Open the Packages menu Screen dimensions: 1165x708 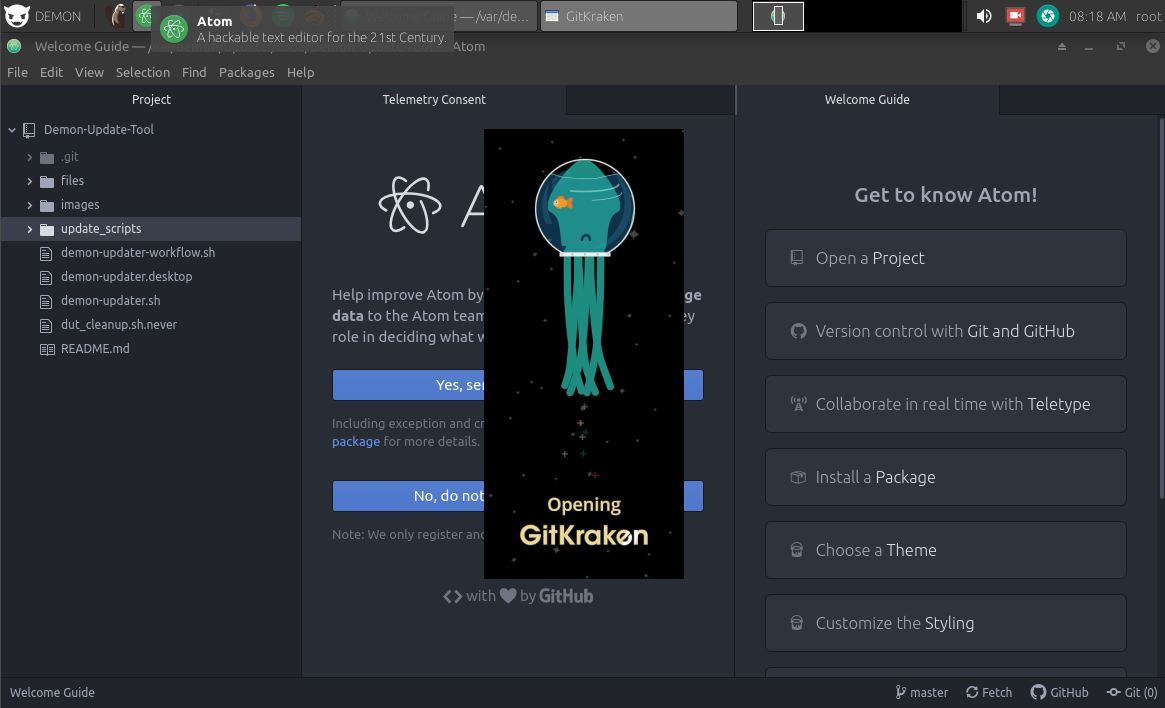(247, 72)
